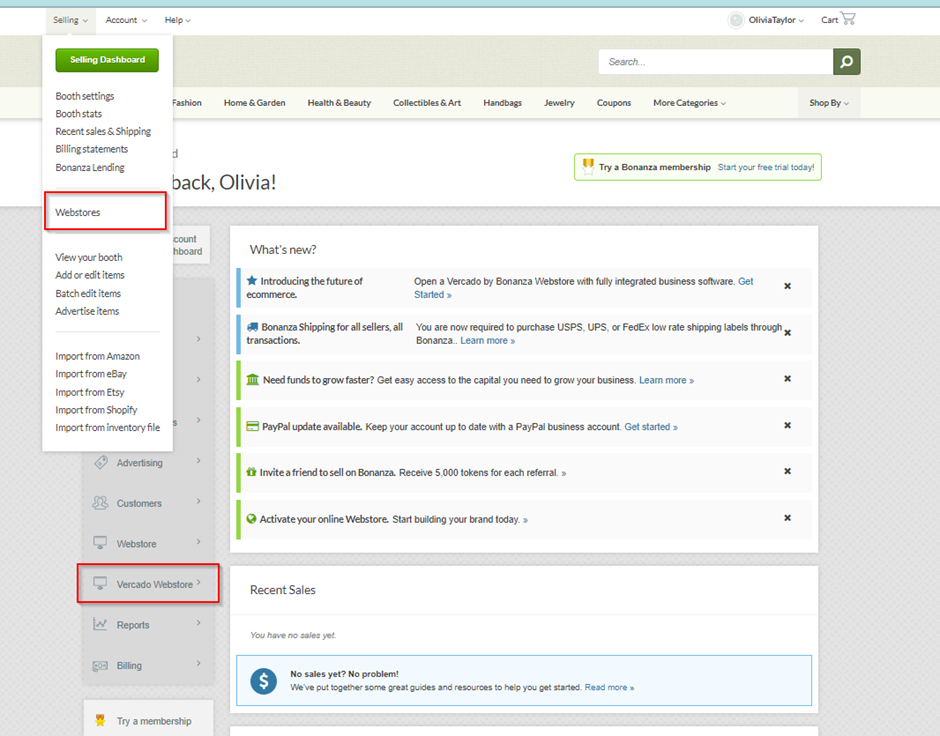This screenshot has height=736, width=940.
Task: Close the Need funds notification
Action: [x=788, y=379]
